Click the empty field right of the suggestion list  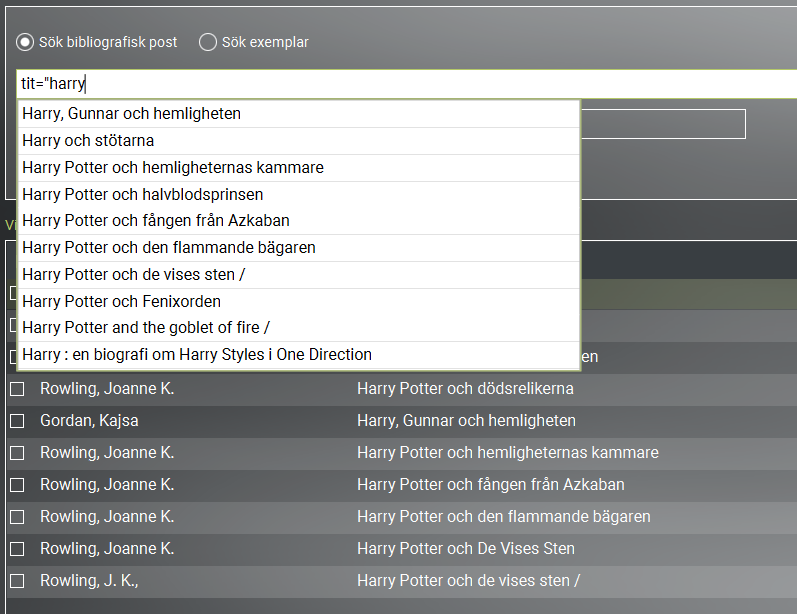pyautogui.click(x=663, y=124)
